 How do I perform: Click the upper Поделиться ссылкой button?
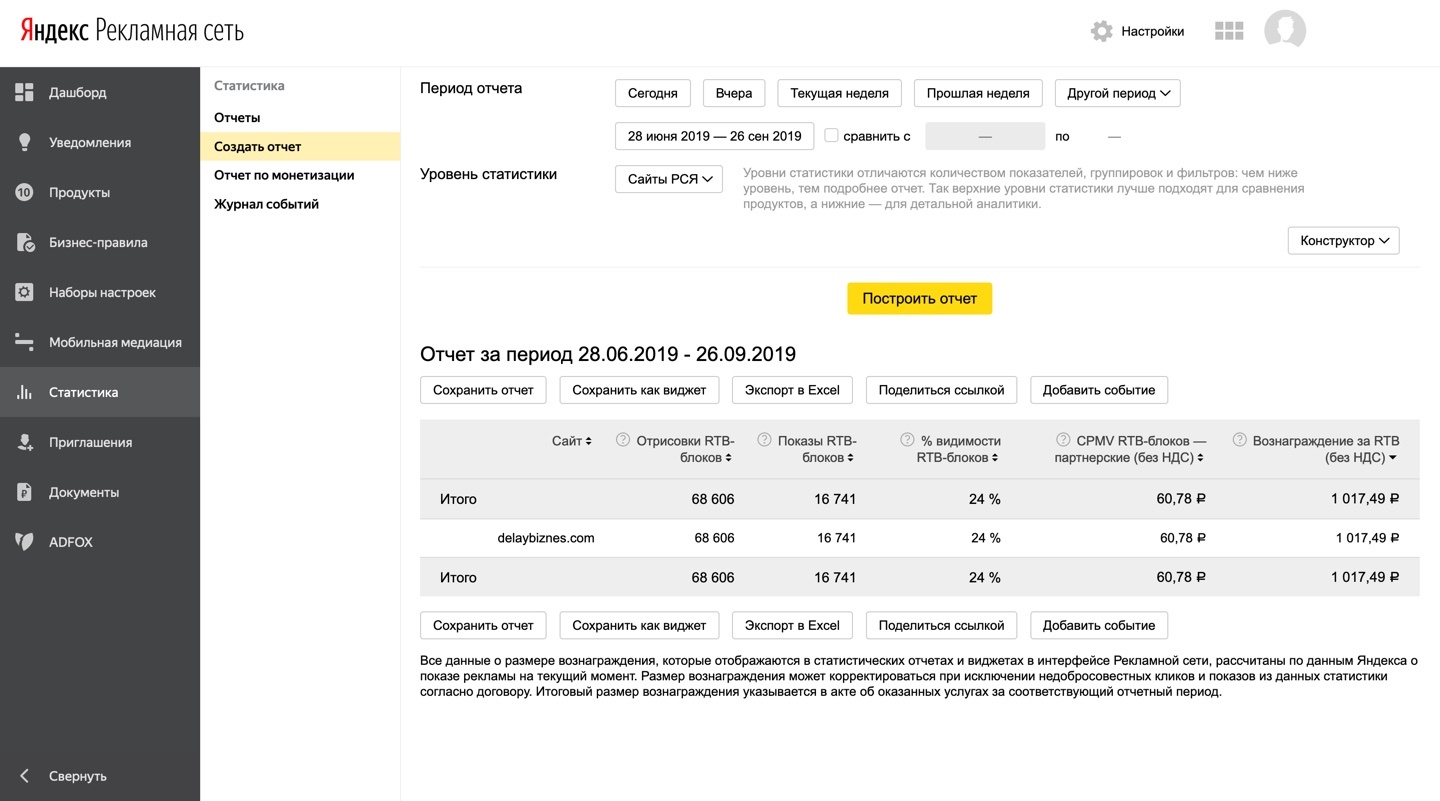942,390
